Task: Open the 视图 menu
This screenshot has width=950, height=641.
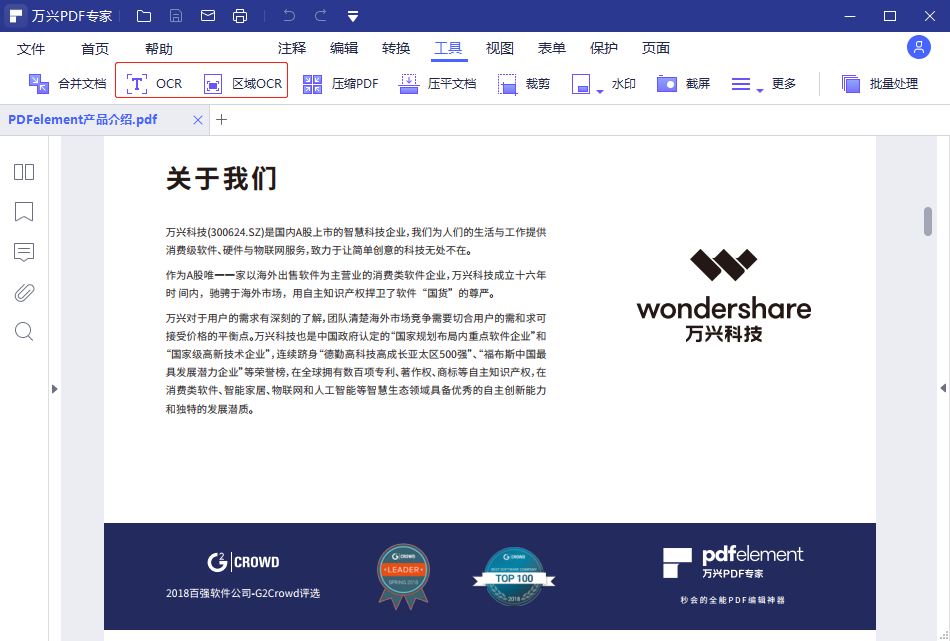Action: point(499,47)
